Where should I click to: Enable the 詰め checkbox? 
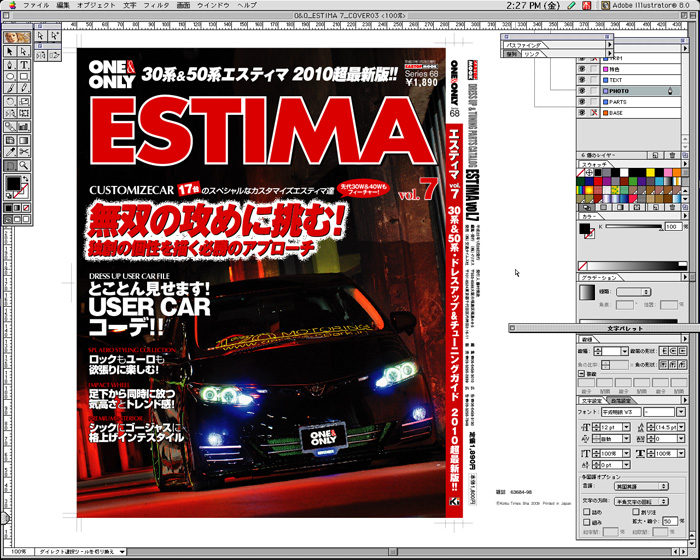pos(586,512)
